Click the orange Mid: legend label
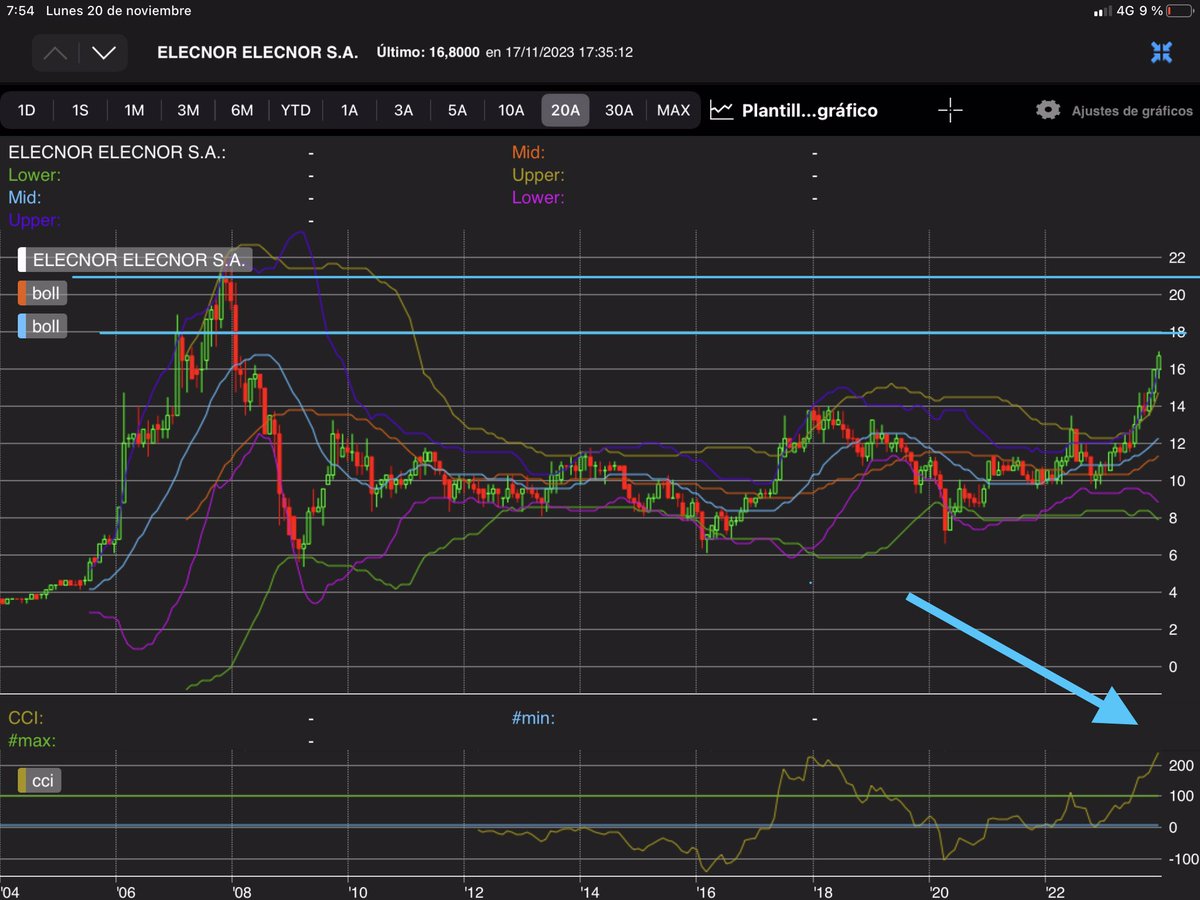This screenshot has height=900, width=1200. [528, 153]
